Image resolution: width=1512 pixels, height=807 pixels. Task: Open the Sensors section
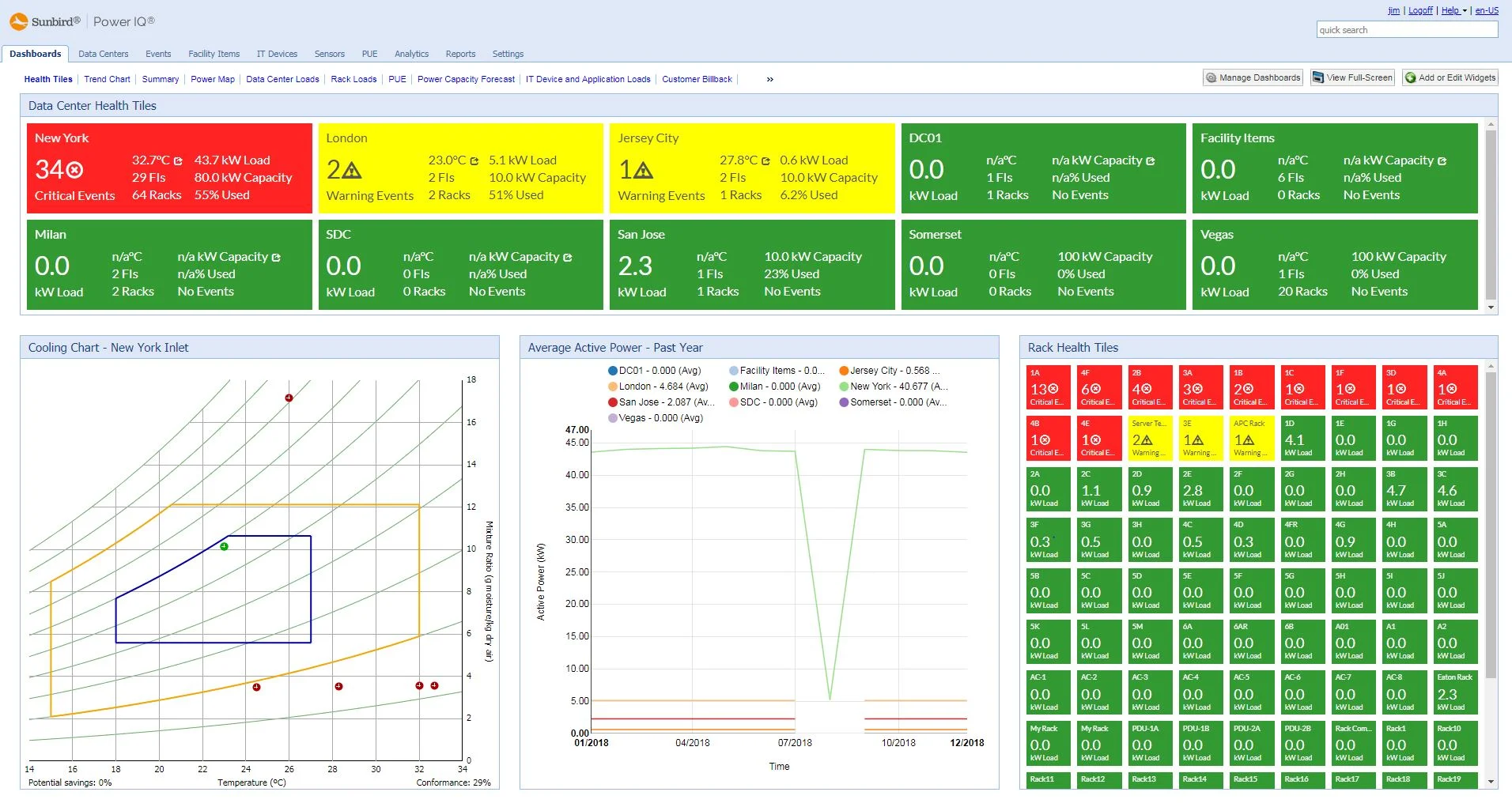329,54
